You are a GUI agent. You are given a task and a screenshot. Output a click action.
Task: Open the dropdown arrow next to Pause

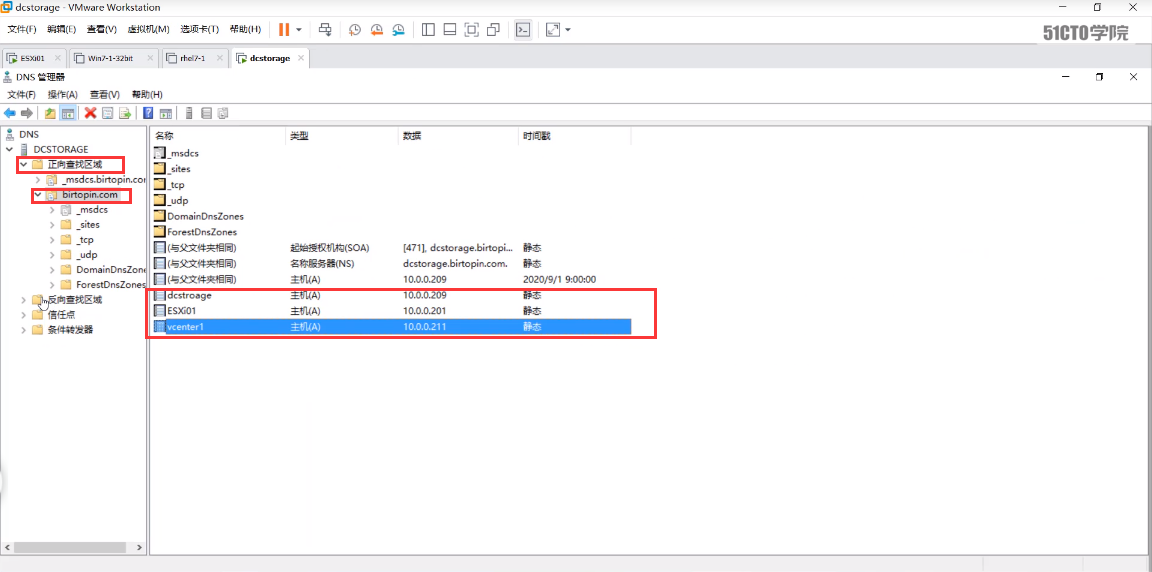coord(299,30)
